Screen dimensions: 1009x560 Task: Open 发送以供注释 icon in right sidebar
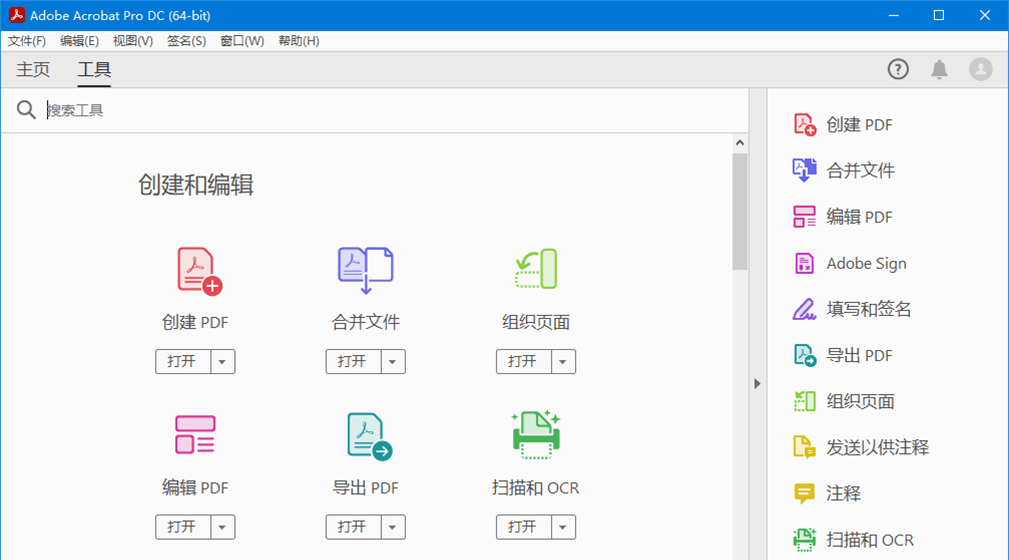[x=804, y=447]
